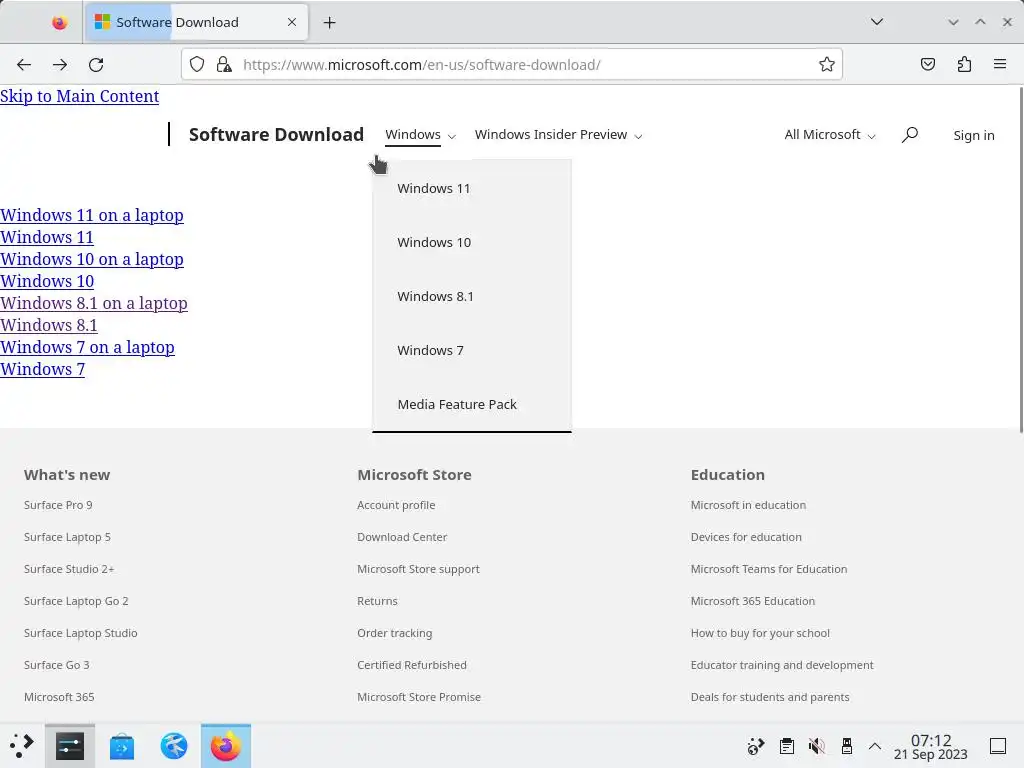1024x768 pixels.
Task: Open Account profile footer link
Action: click(x=396, y=505)
